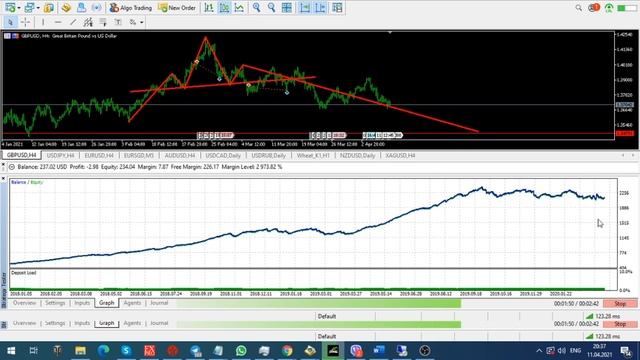Click the connection status bars icon
Image resolution: width=640 pixels, height=360 pixels.
coord(626,8)
